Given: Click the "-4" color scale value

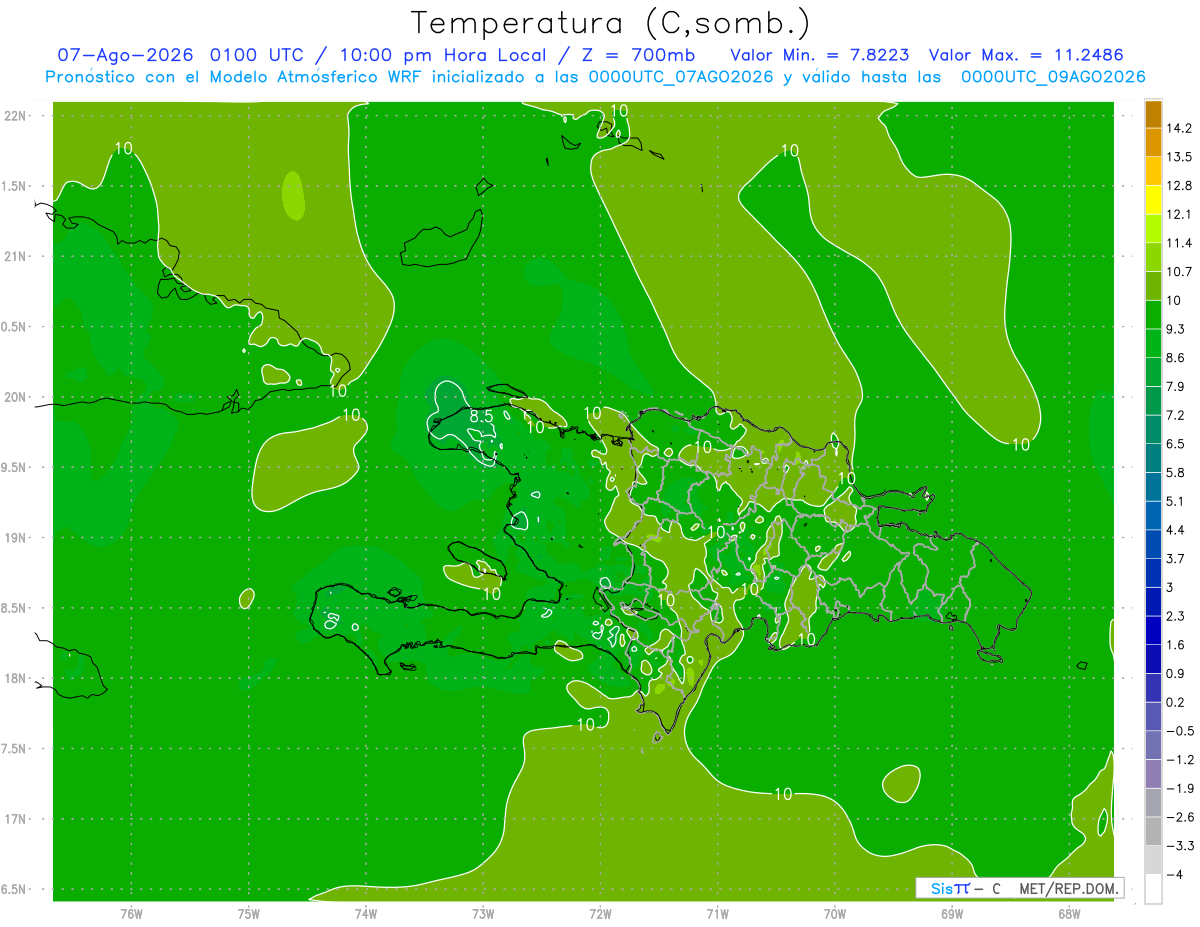Looking at the screenshot, I should point(1174,875).
